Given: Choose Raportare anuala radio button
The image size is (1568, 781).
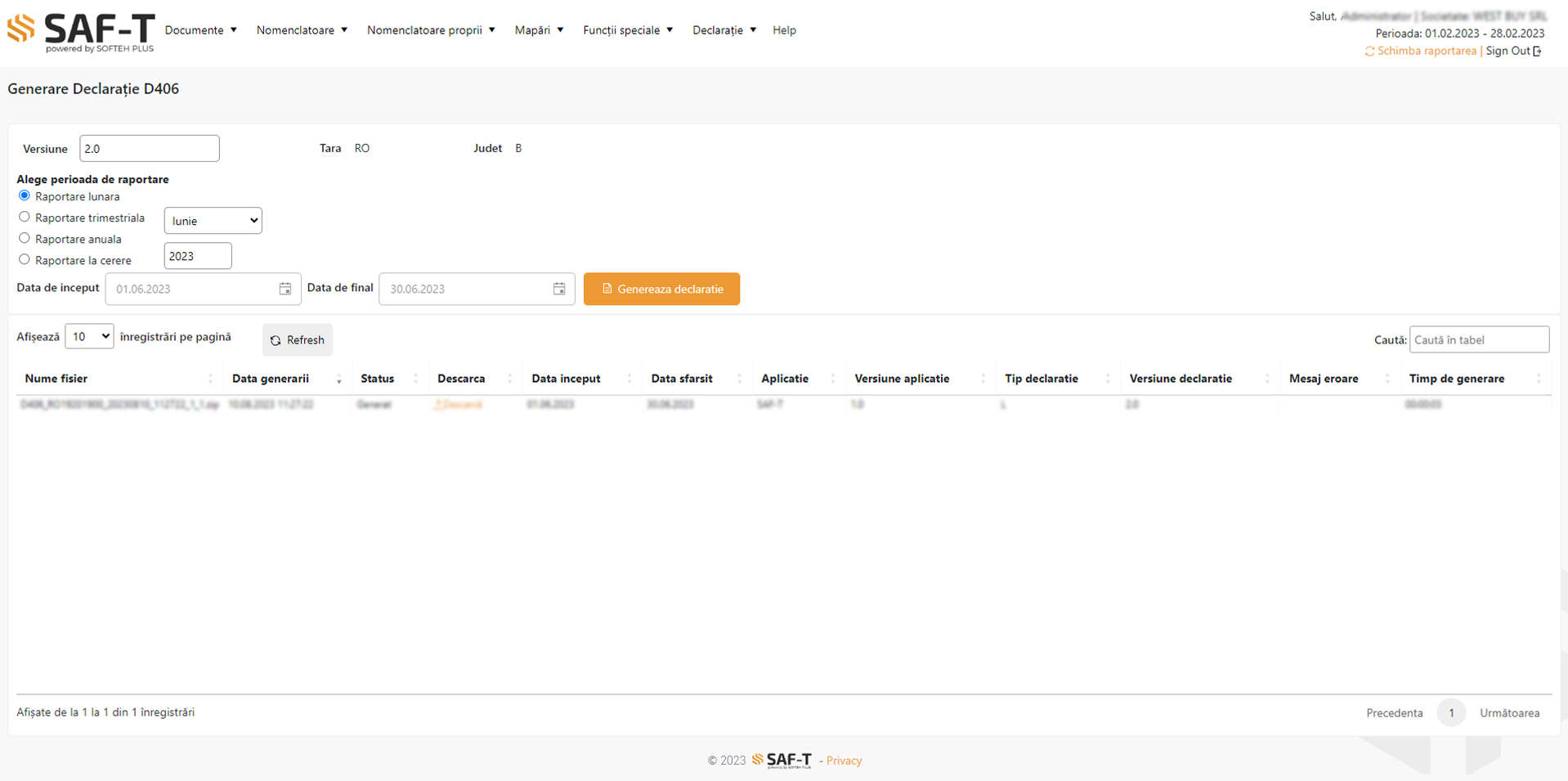Looking at the screenshot, I should (x=25, y=239).
